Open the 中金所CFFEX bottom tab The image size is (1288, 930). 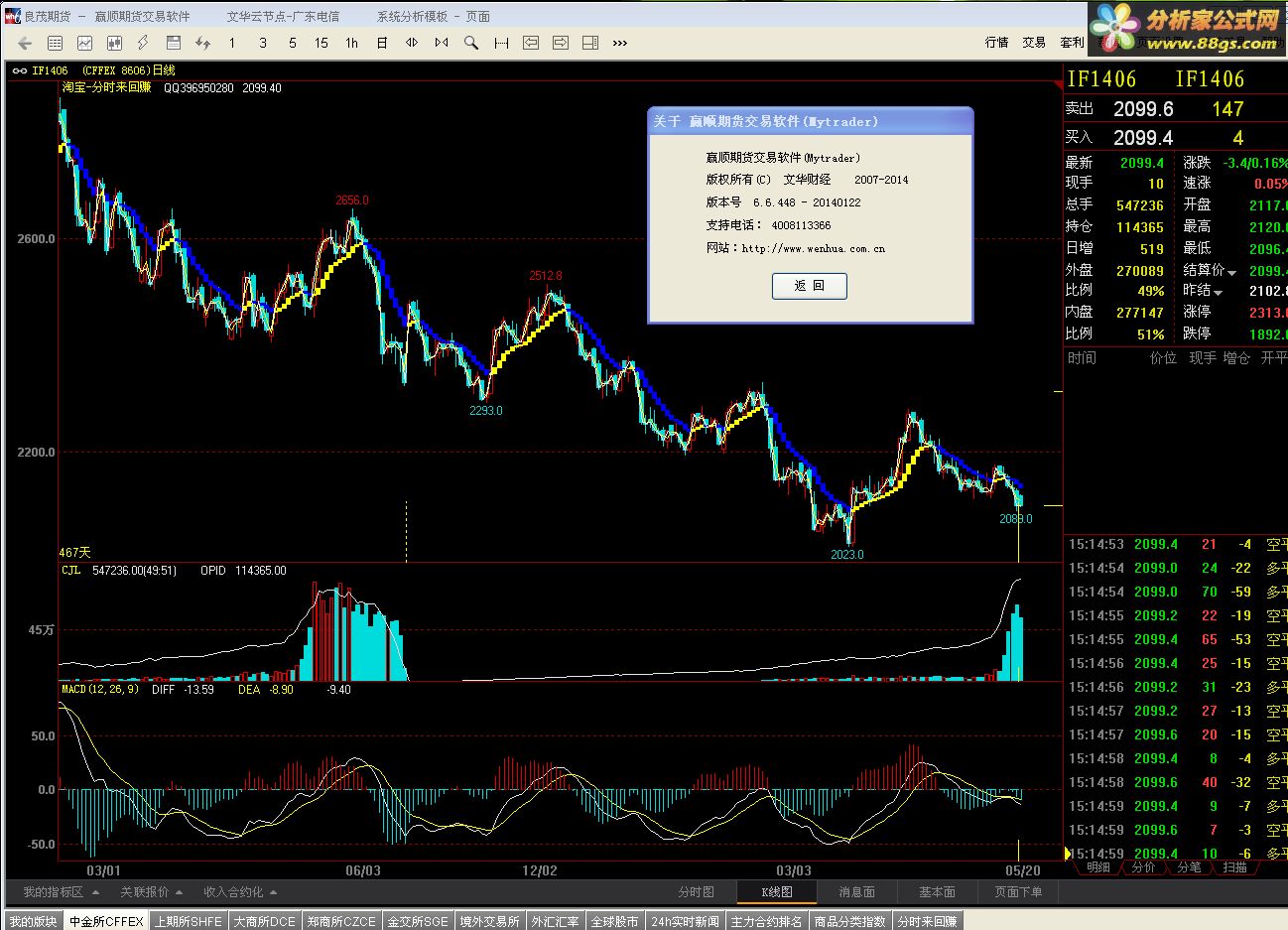pyautogui.click(x=106, y=921)
